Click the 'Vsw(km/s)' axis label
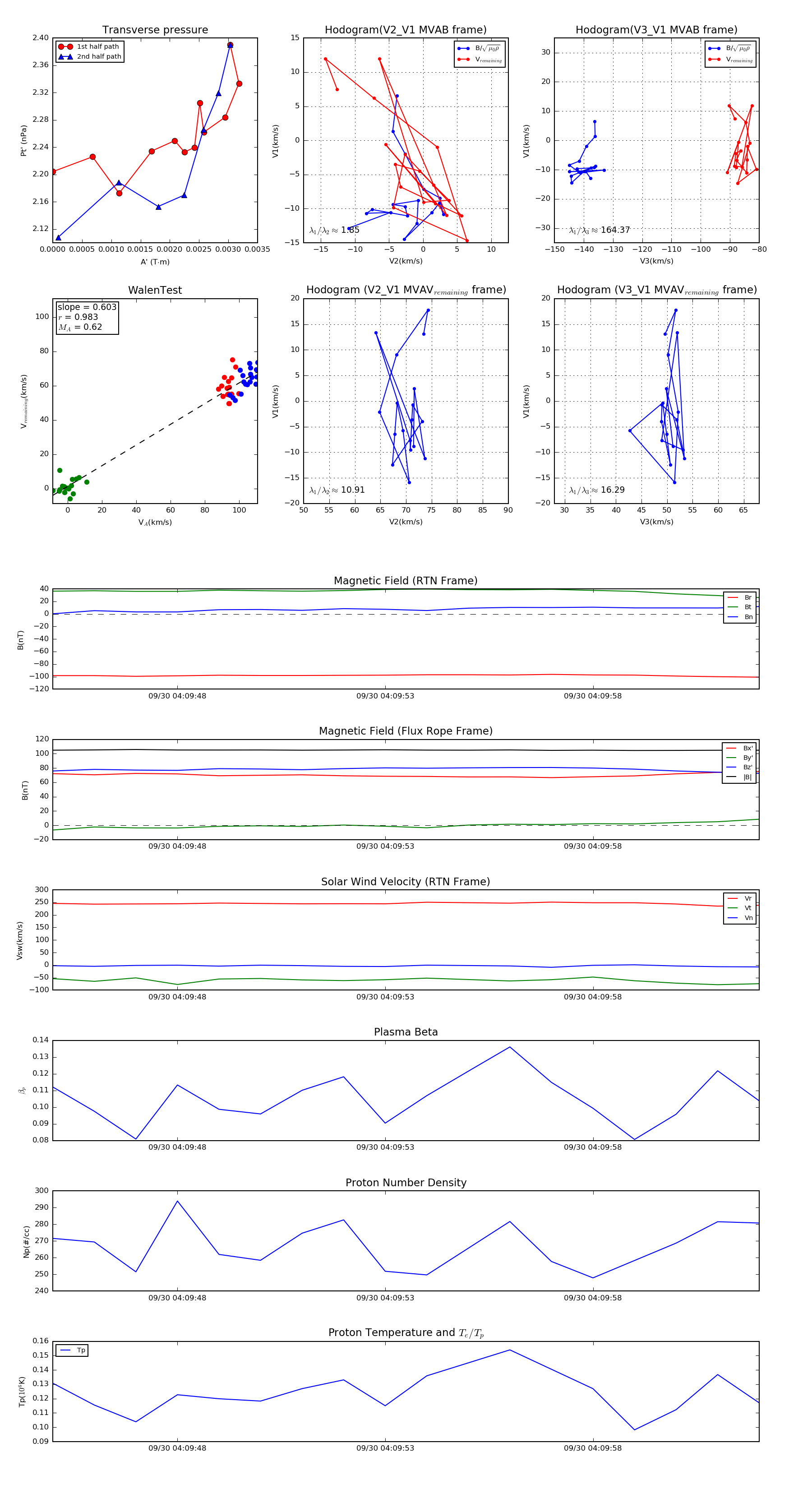 (20, 940)
